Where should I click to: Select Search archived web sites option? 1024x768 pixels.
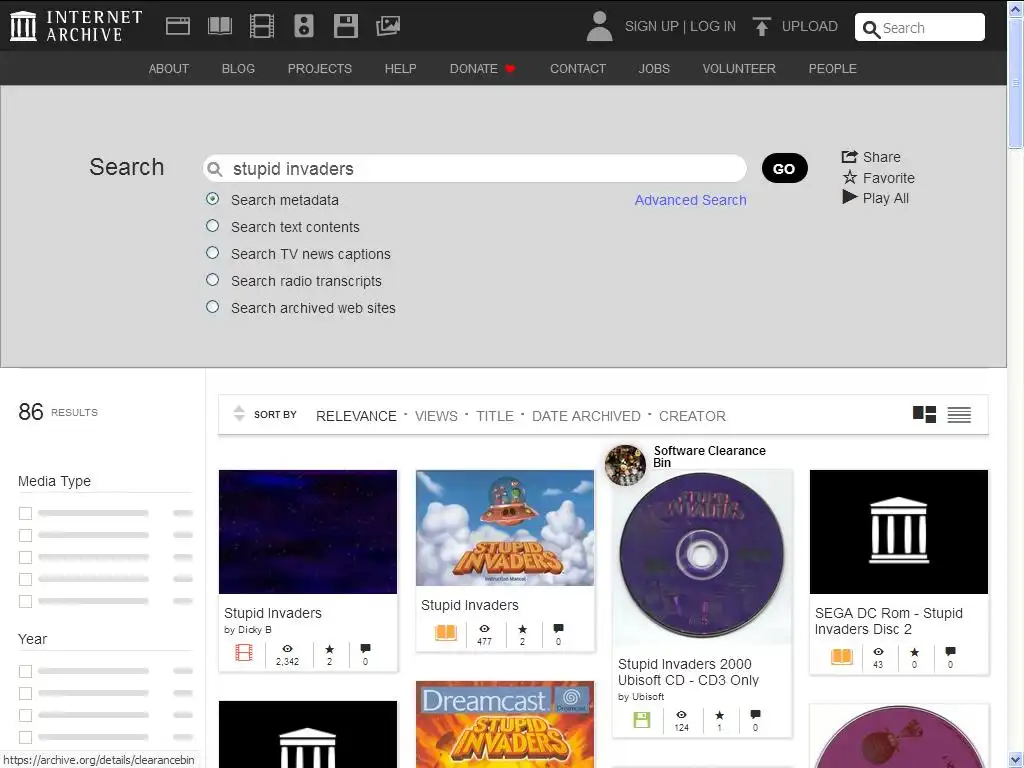pos(212,306)
